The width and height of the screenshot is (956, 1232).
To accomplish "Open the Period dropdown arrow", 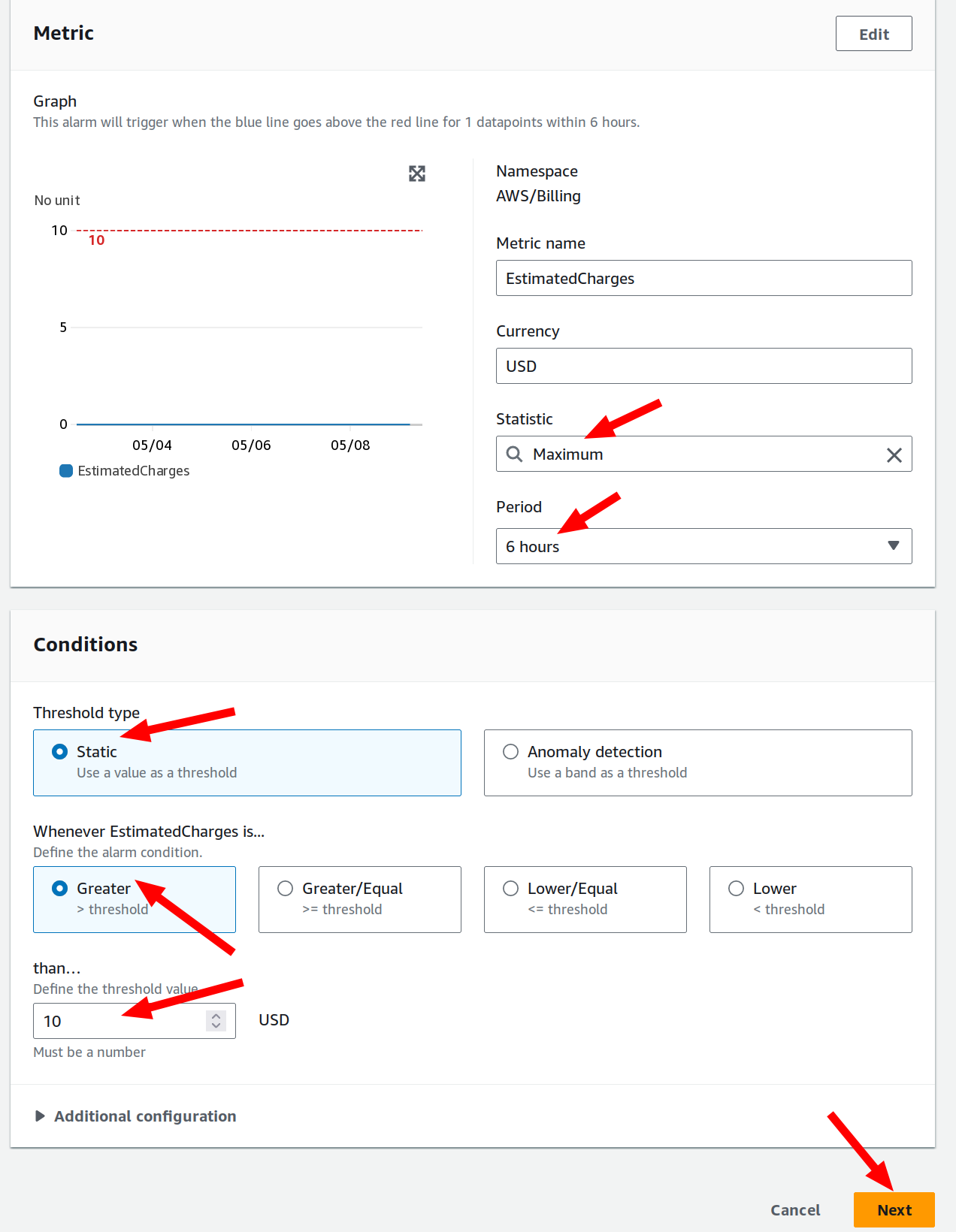I will (x=894, y=545).
